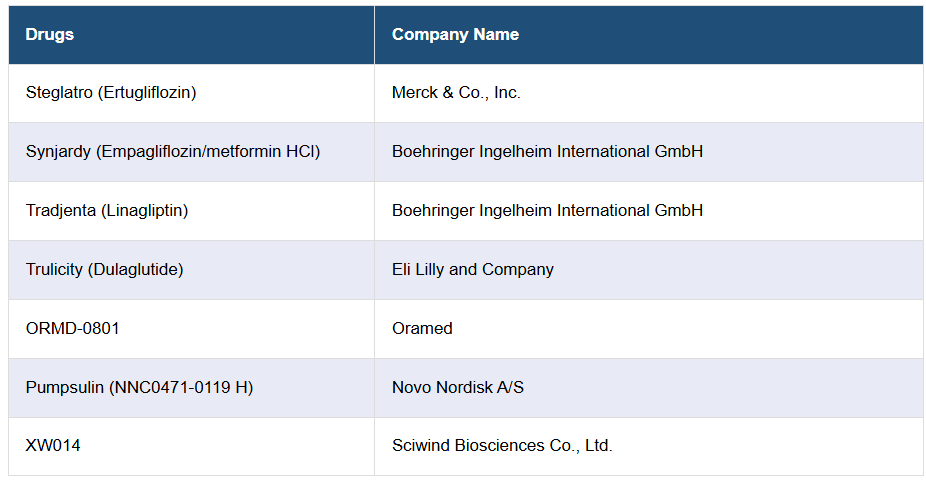
Task: Select the Steglatro (Ertugliflozin) cell
Action: tap(111, 93)
